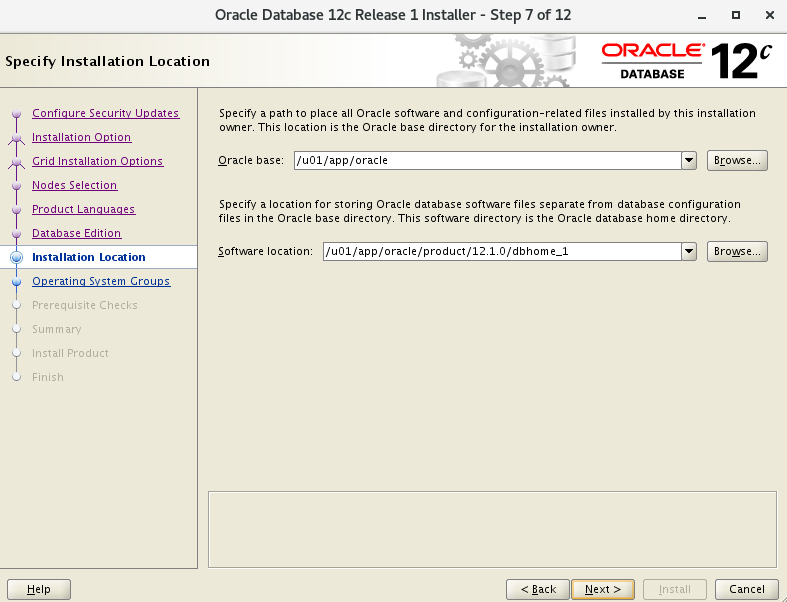The image size is (787, 602).
Task: Browse for the Oracle base directory
Action: pos(737,161)
